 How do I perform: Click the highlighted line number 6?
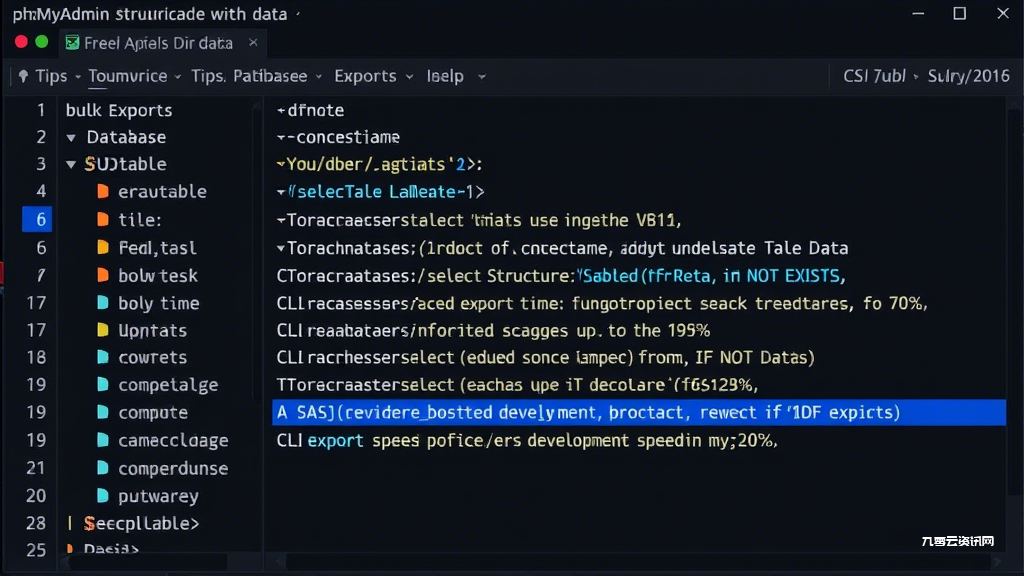(x=37, y=219)
